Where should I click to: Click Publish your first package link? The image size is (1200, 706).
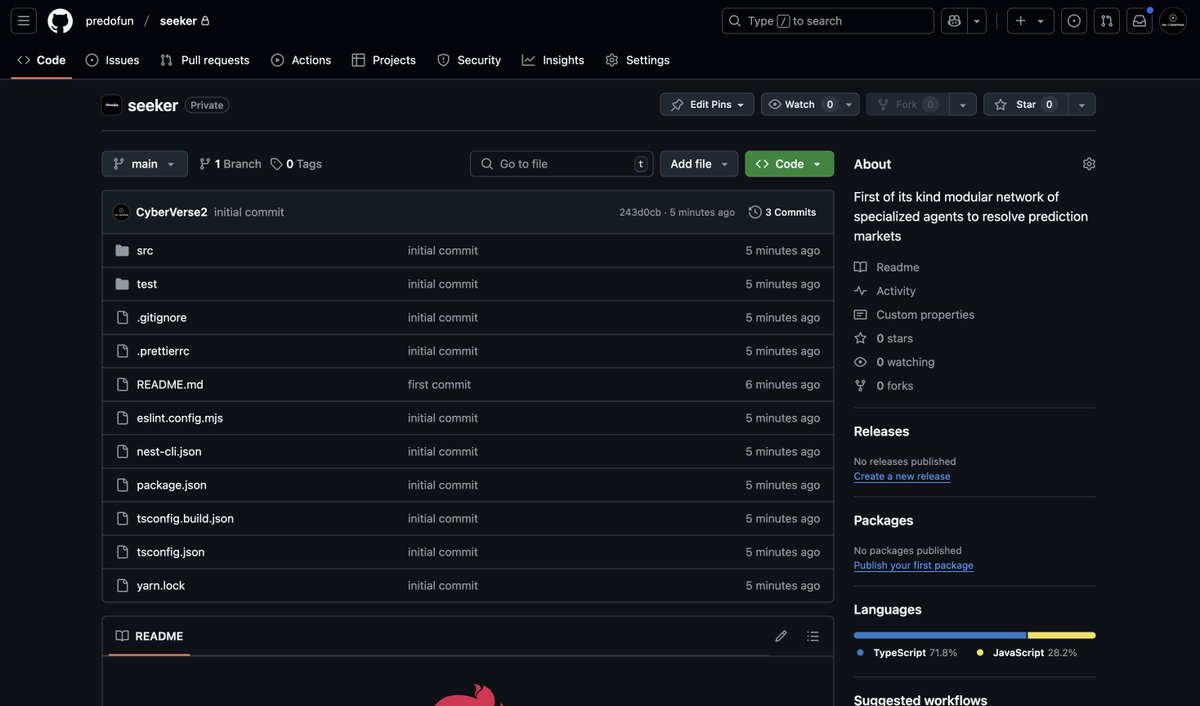[x=913, y=566]
